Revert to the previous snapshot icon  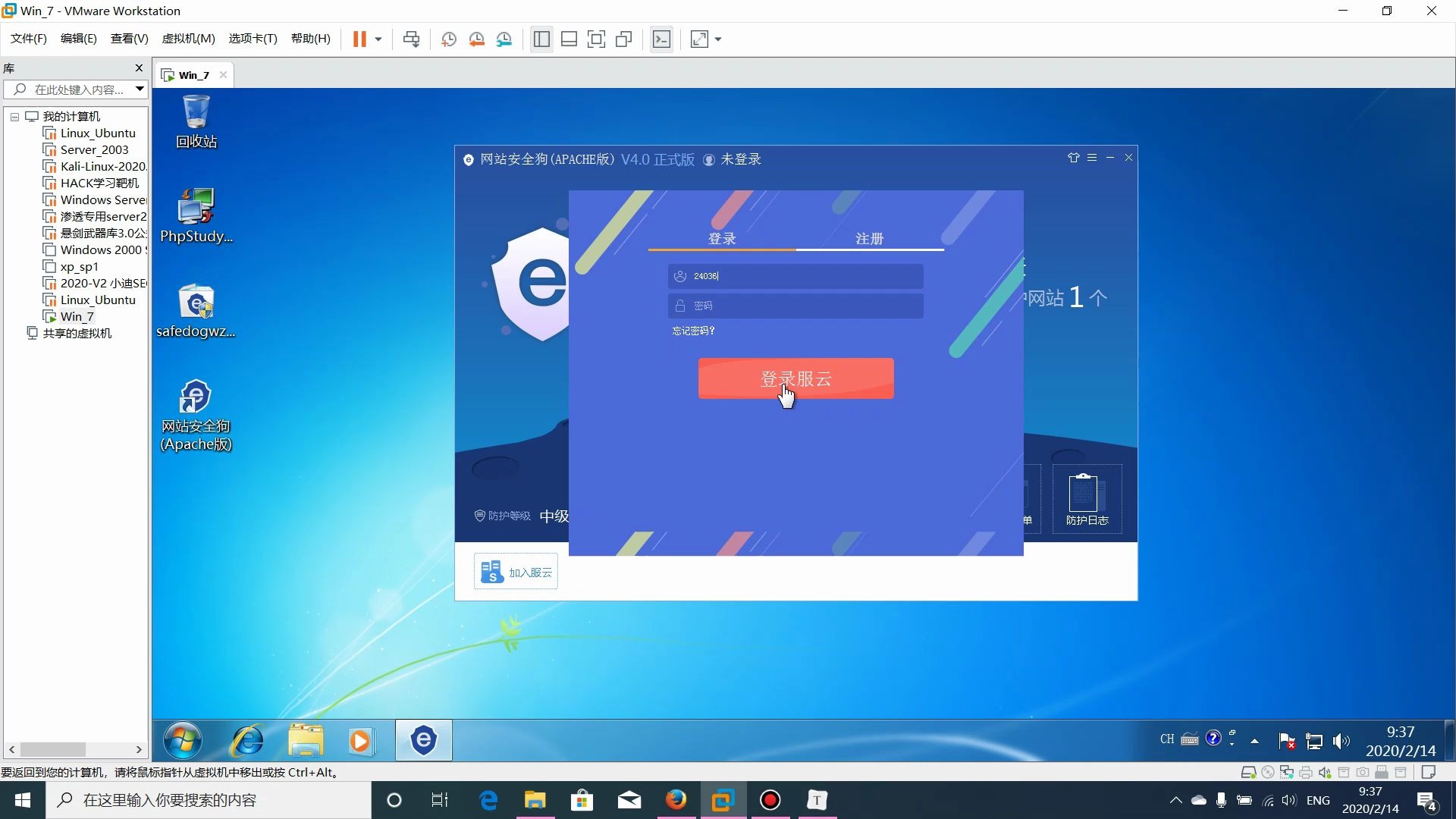pyautogui.click(x=476, y=39)
